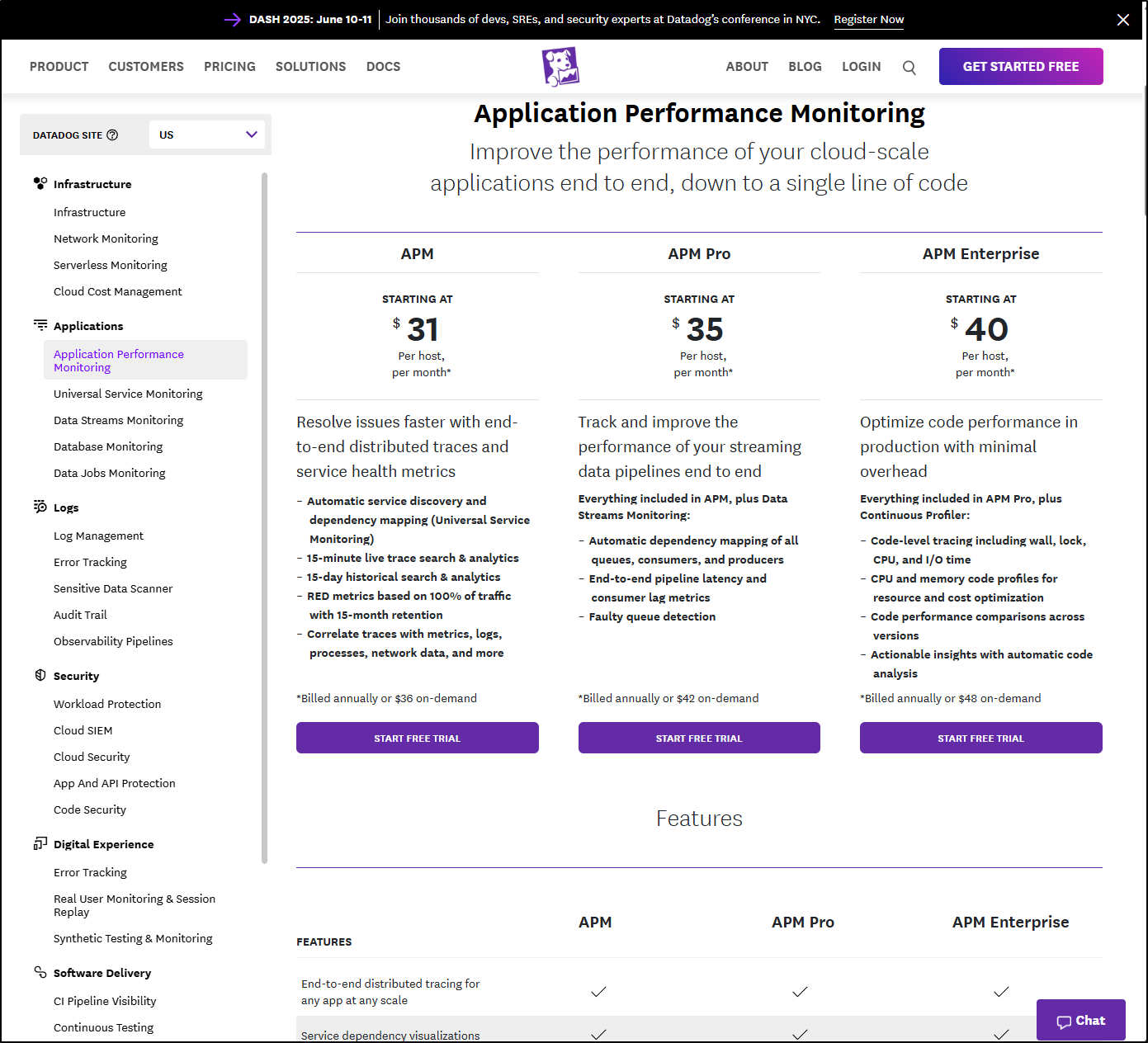Image resolution: width=1148 pixels, height=1043 pixels.
Task: Click the Security shield icon
Action: (40, 675)
